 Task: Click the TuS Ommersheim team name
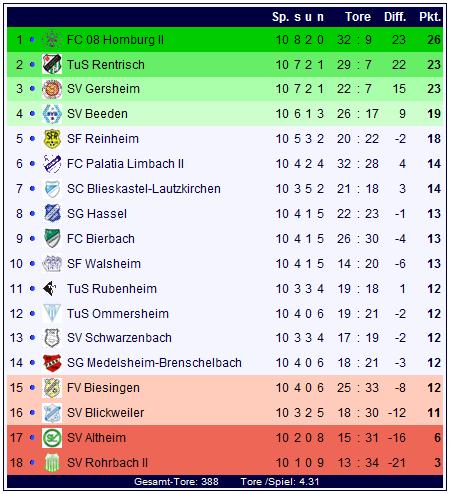118,314
